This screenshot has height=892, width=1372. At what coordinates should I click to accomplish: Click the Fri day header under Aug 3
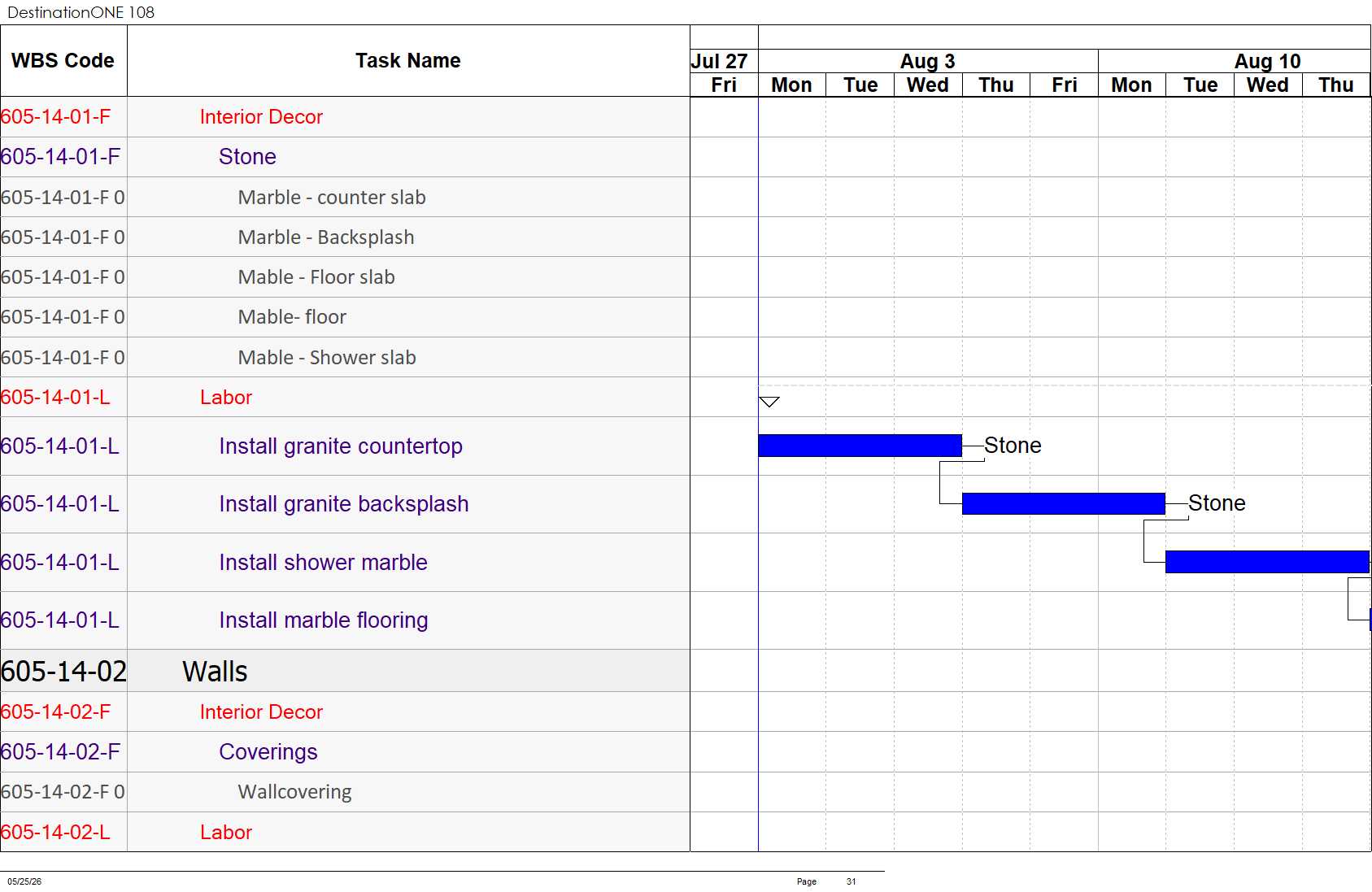pos(1065,85)
